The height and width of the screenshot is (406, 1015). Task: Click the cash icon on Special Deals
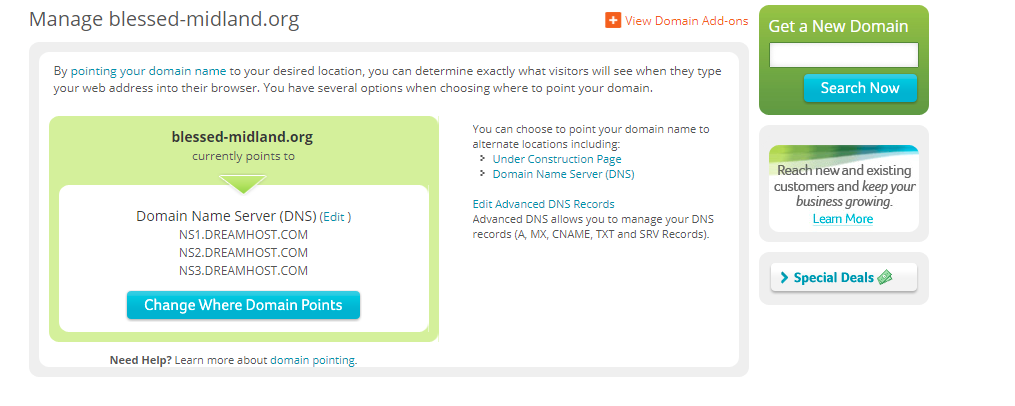pos(885,278)
